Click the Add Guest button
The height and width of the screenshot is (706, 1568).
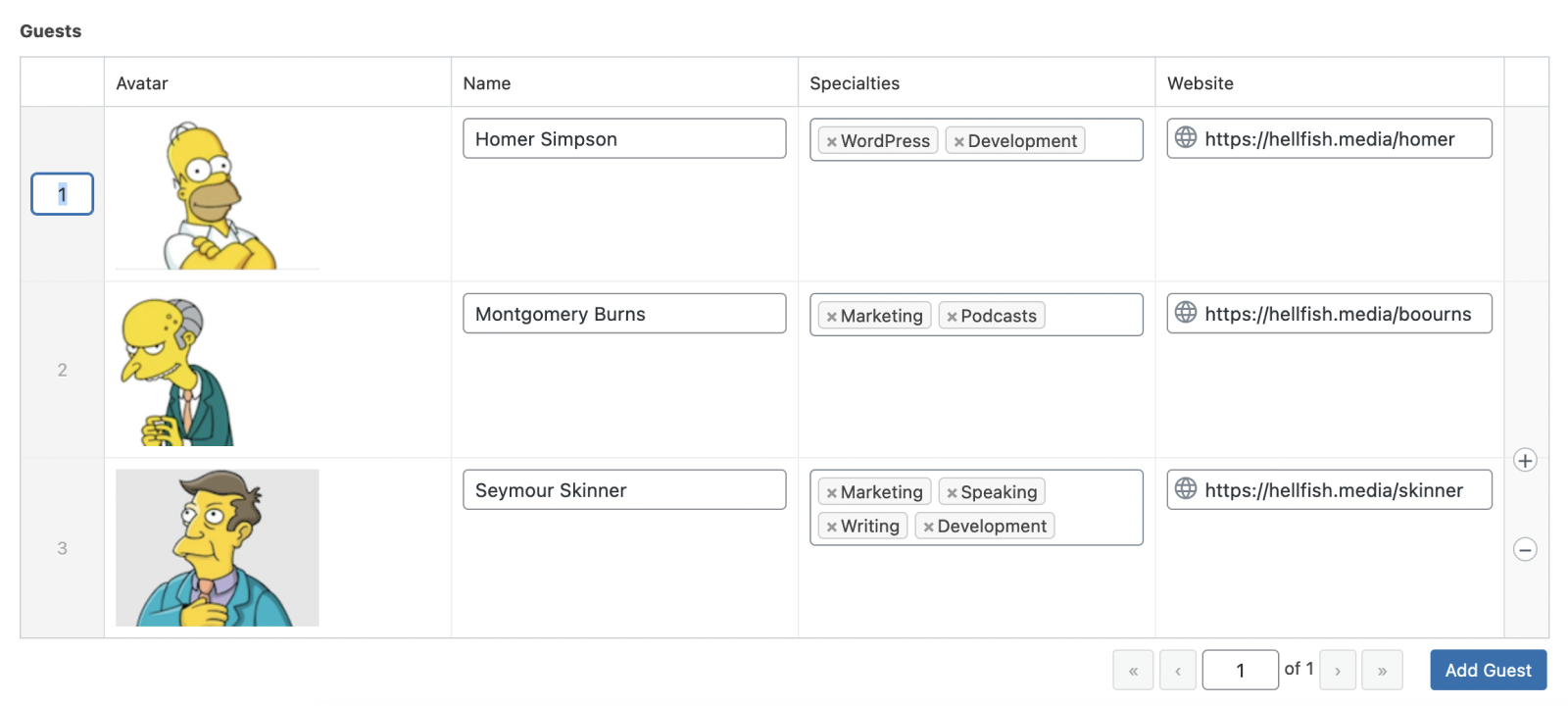click(1488, 670)
